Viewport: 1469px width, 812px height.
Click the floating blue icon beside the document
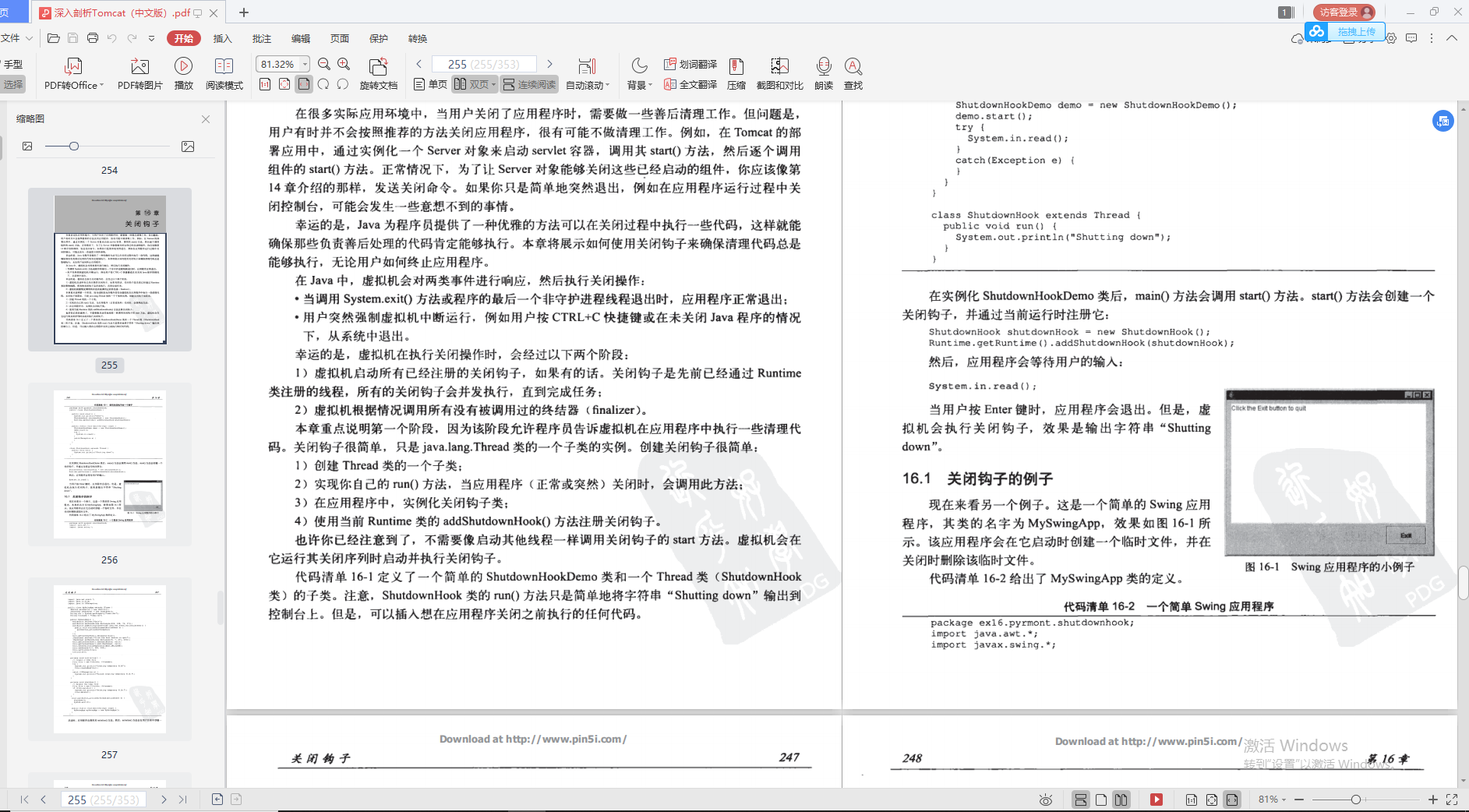pyautogui.click(x=1443, y=121)
